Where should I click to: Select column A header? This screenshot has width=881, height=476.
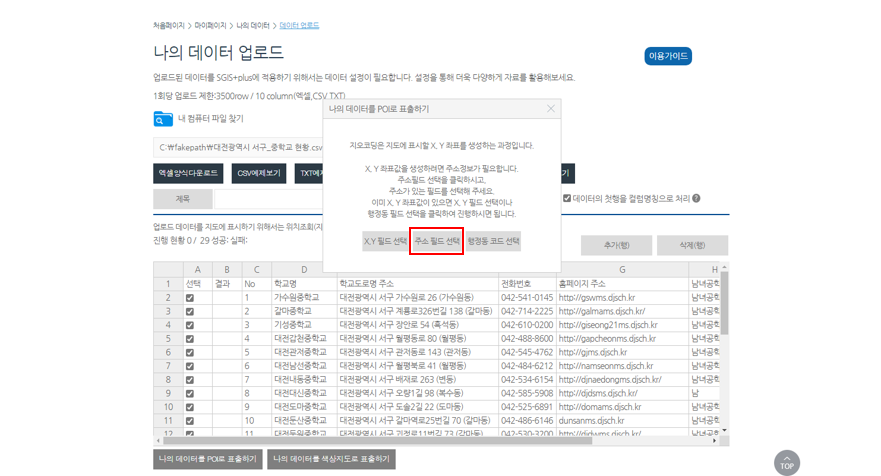tap(197, 270)
